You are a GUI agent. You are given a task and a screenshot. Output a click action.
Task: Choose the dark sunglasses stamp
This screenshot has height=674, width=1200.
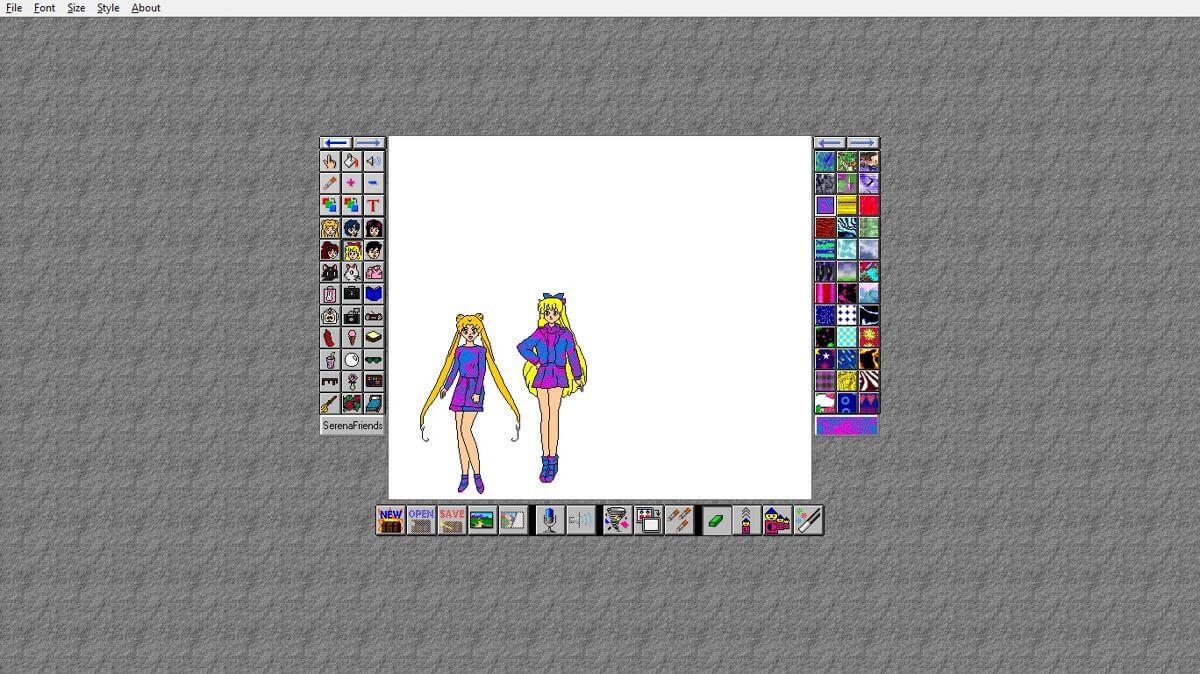pyautogui.click(x=373, y=359)
